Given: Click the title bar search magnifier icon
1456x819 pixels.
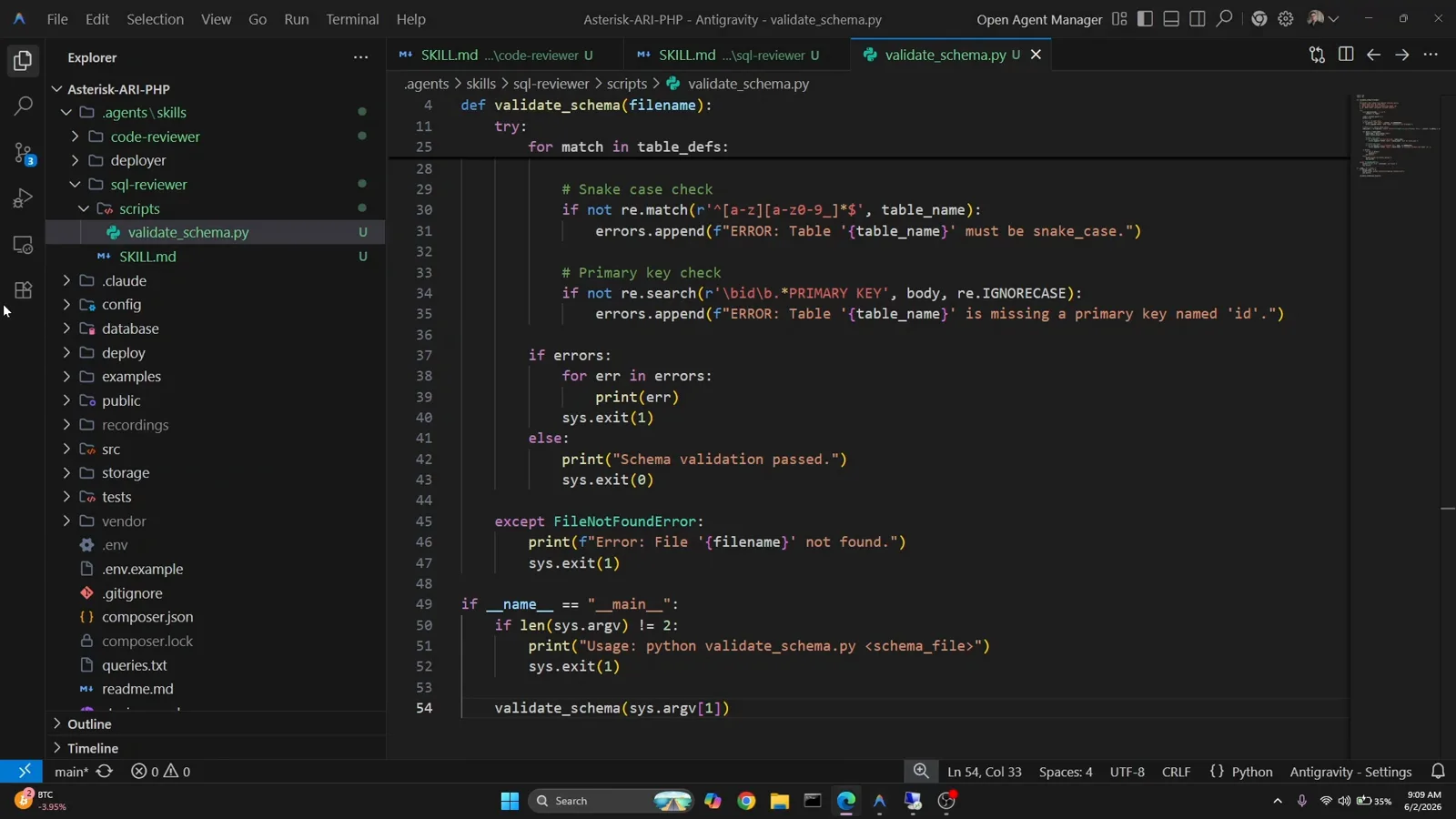Looking at the screenshot, I should click(1225, 19).
